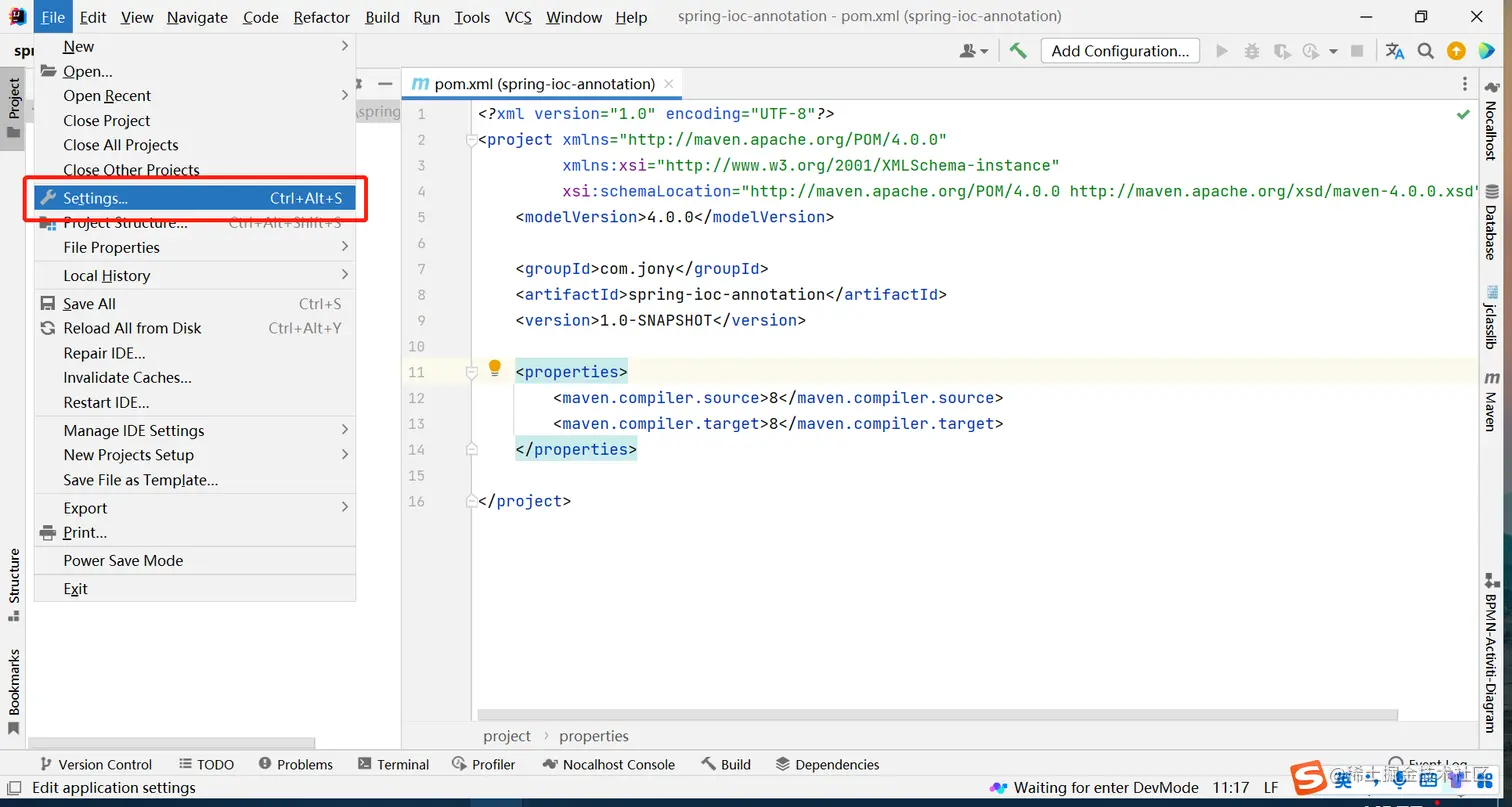Select Invalidate Caches... menu item

coord(195,378)
